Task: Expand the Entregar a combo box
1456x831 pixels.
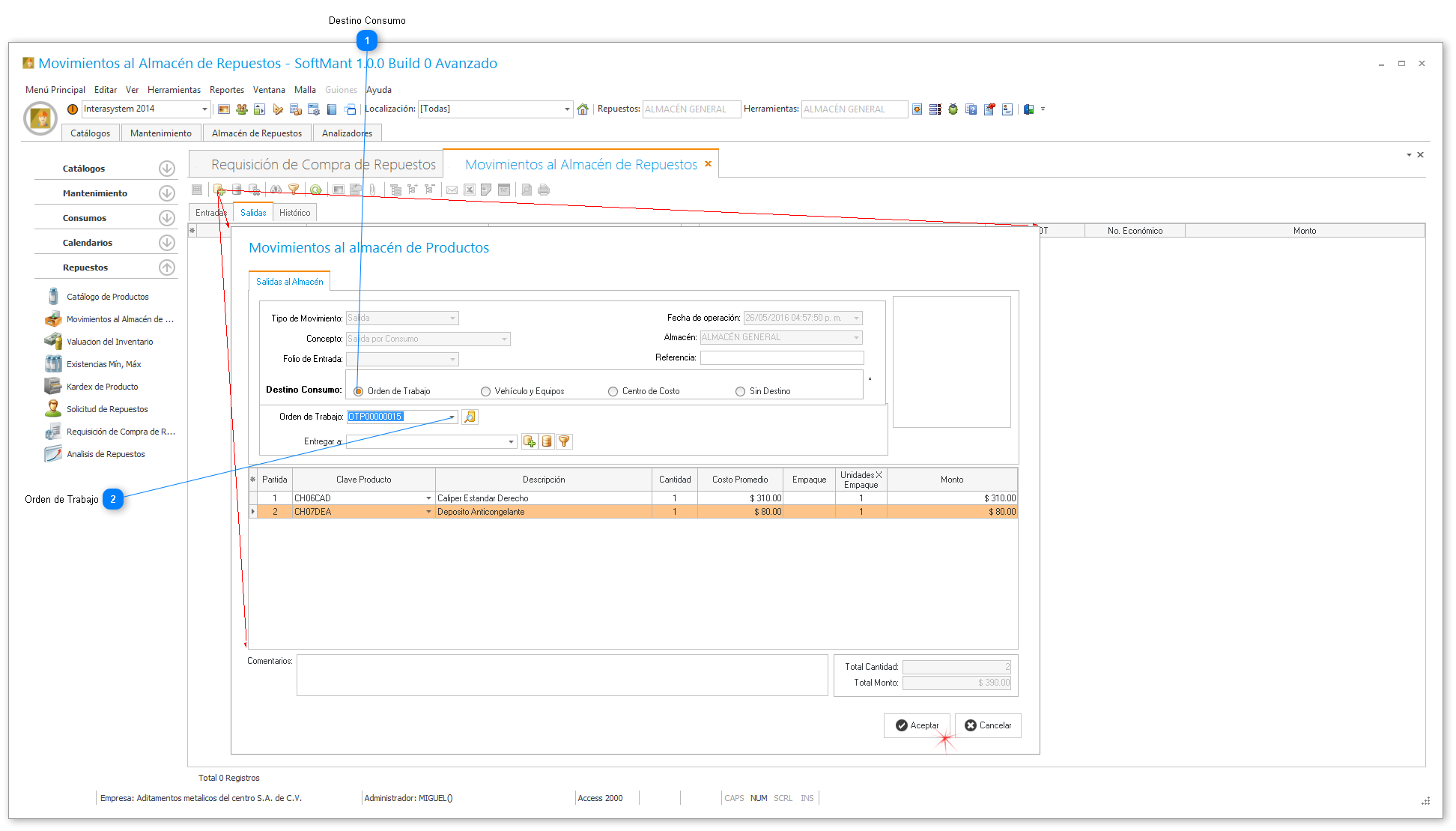Action: pos(512,441)
